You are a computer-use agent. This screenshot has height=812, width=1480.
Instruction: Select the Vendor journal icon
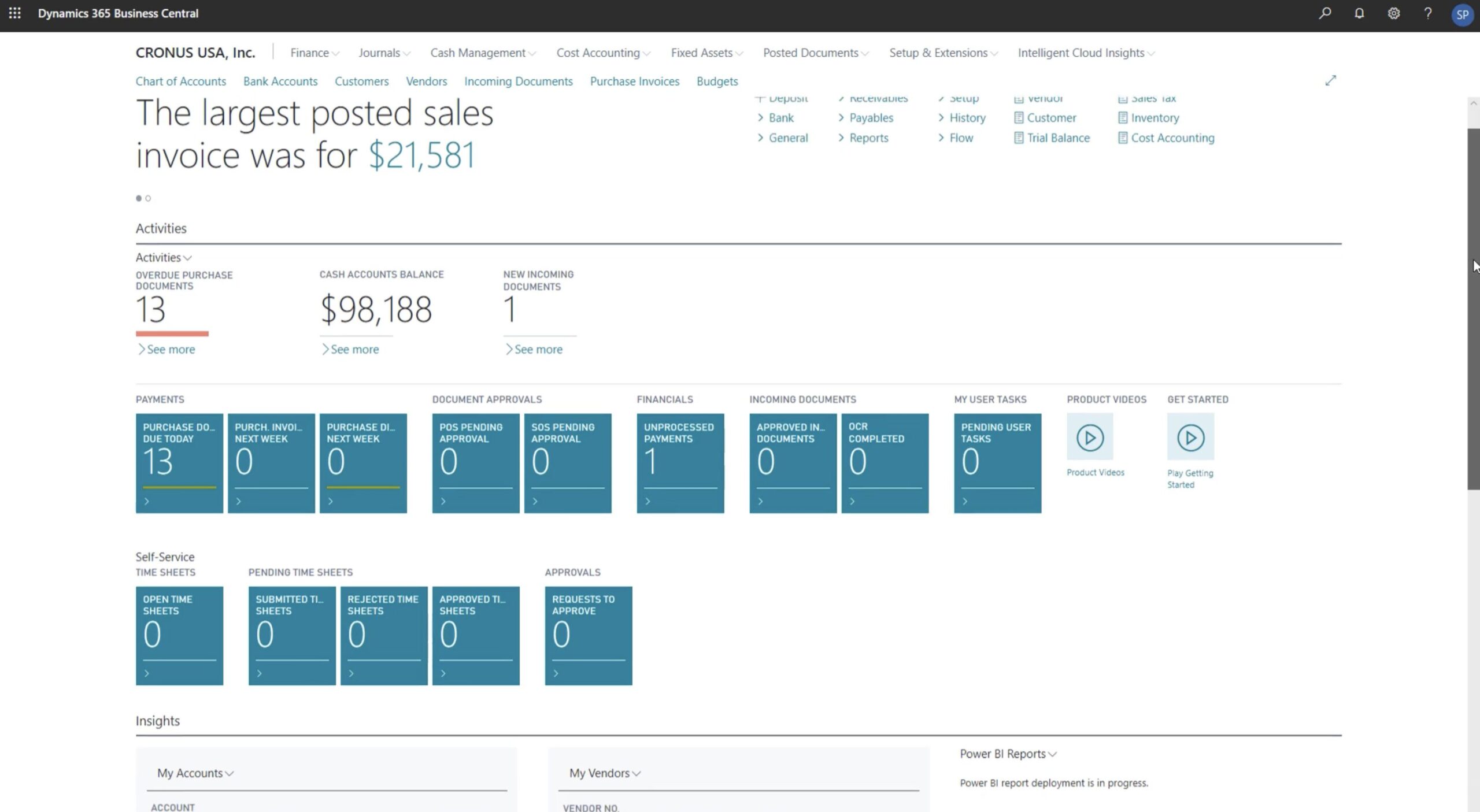[x=1019, y=97]
